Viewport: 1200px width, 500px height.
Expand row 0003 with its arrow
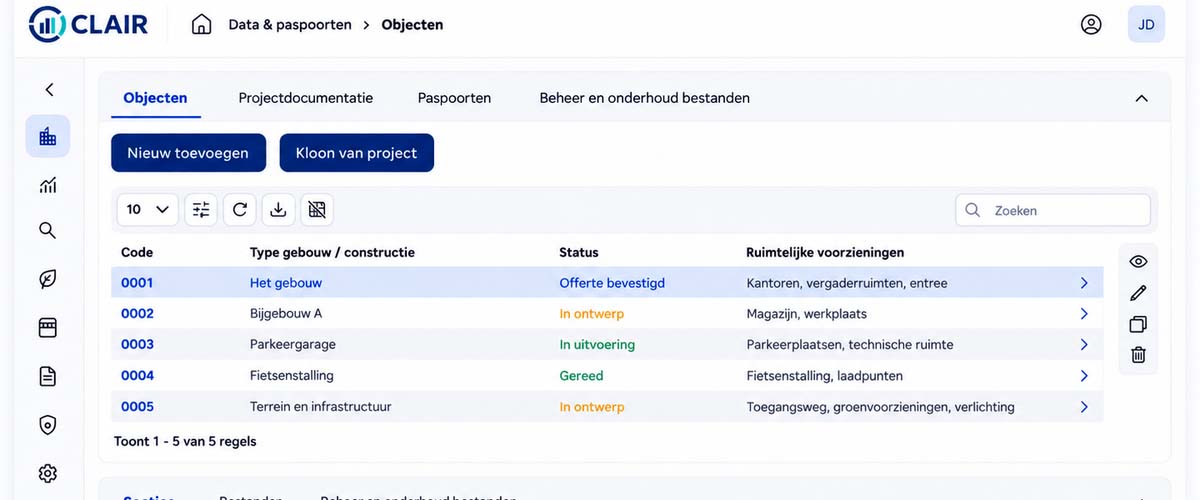pos(1084,345)
